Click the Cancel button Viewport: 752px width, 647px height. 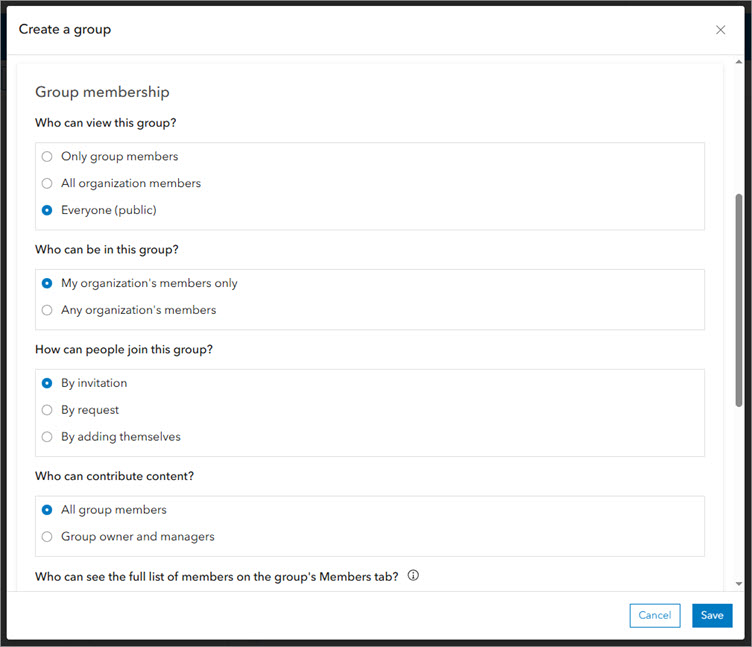coord(654,616)
